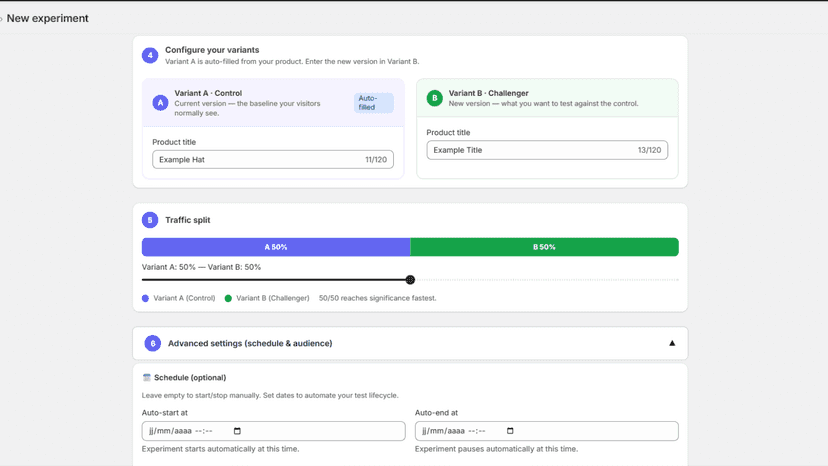Viewport: 828px width, 466px height.
Task: Click the Auto-end at date field
Action: click(x=547, y=431)
